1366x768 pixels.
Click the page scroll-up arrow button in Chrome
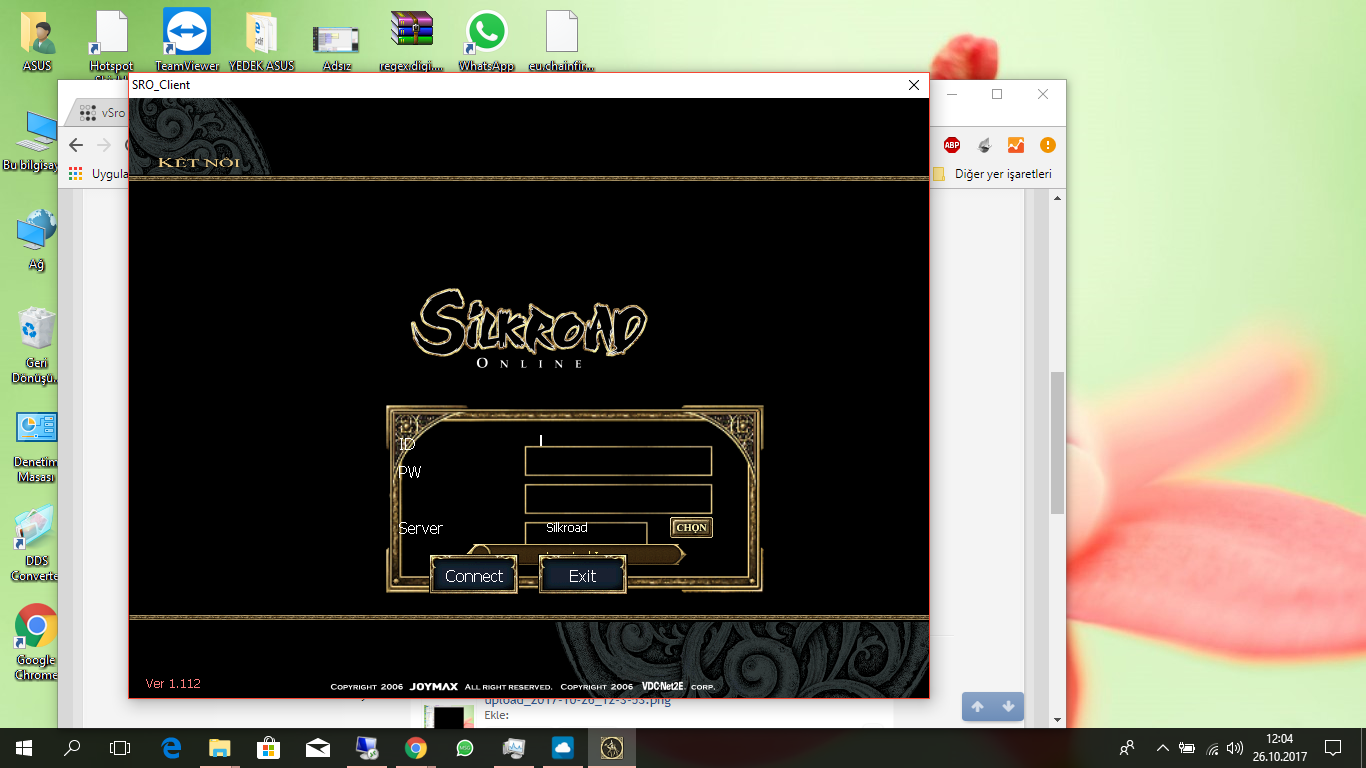point(977,706)
